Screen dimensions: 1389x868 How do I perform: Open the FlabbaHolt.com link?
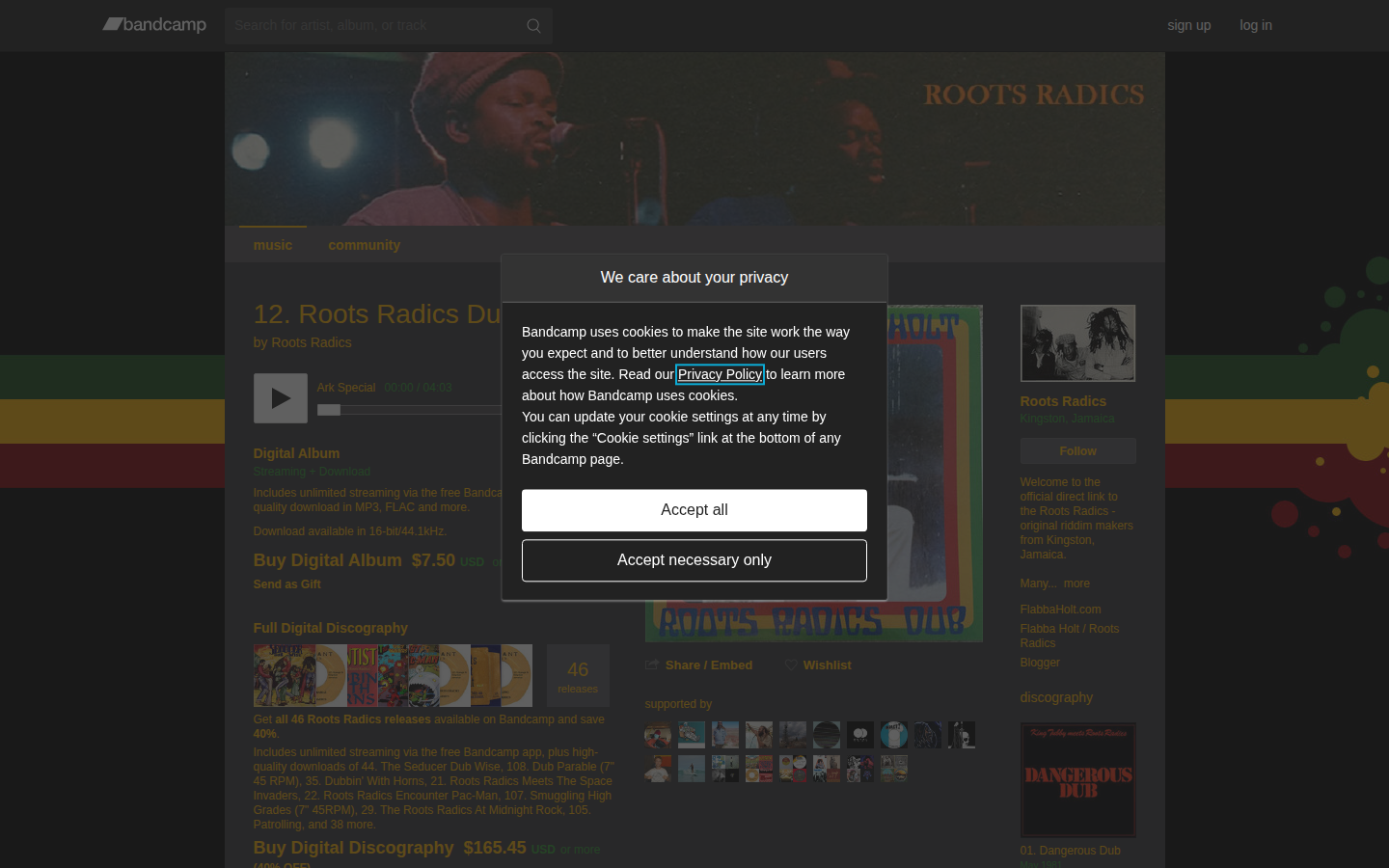(x=1060, y=610)
